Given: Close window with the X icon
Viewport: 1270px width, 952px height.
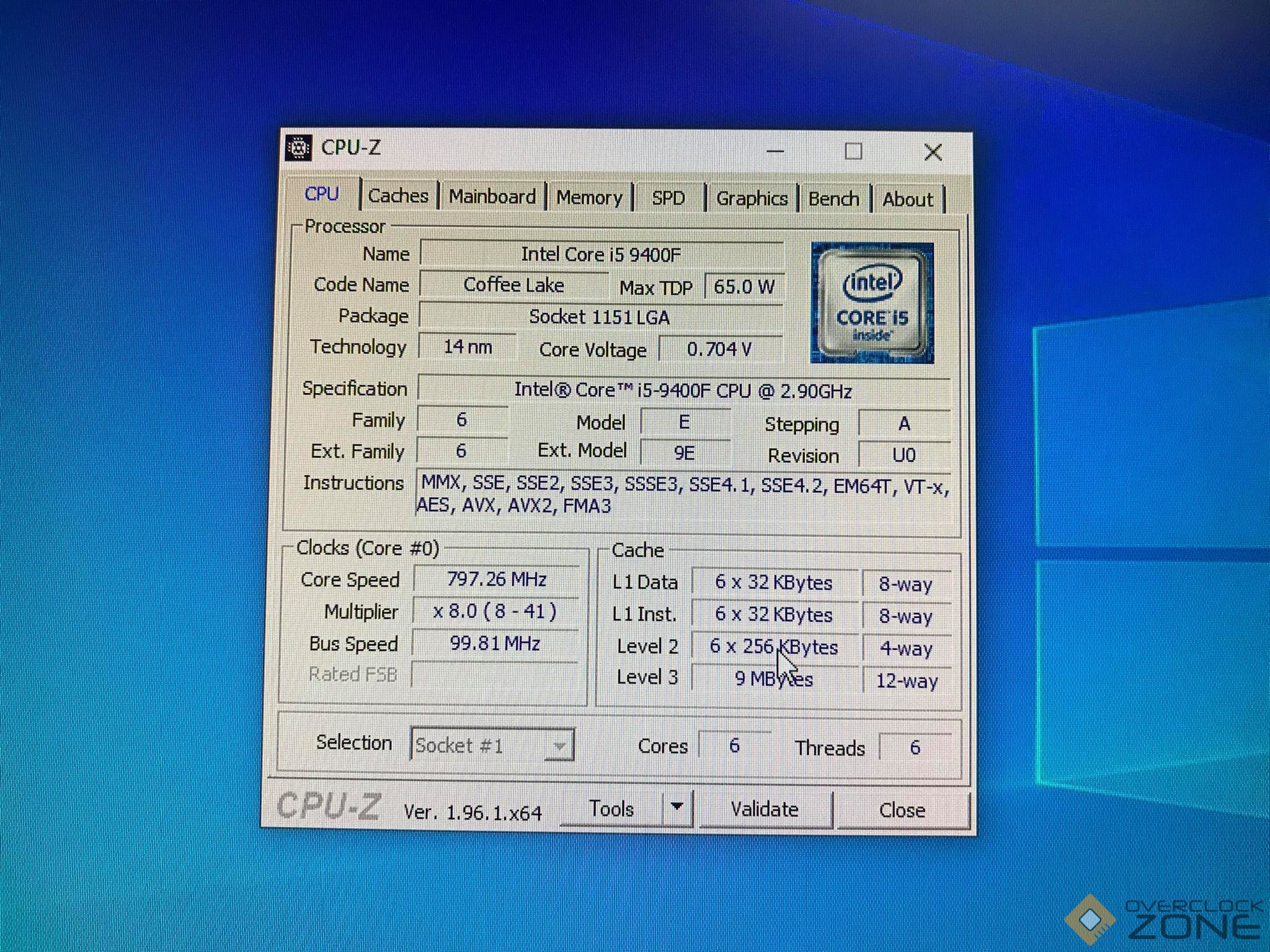Looking at the screenshot, I should pos(933,152).
